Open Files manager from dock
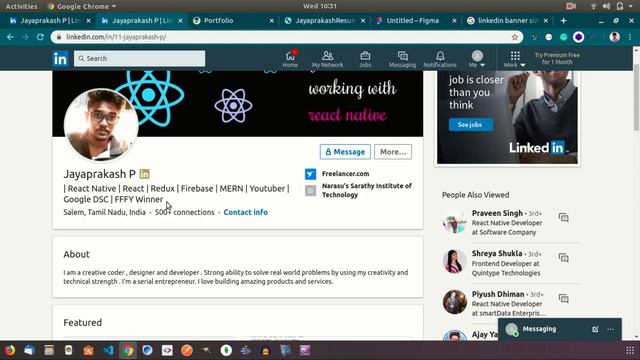This screenshot has height=360, width=640. coord(49,351)
